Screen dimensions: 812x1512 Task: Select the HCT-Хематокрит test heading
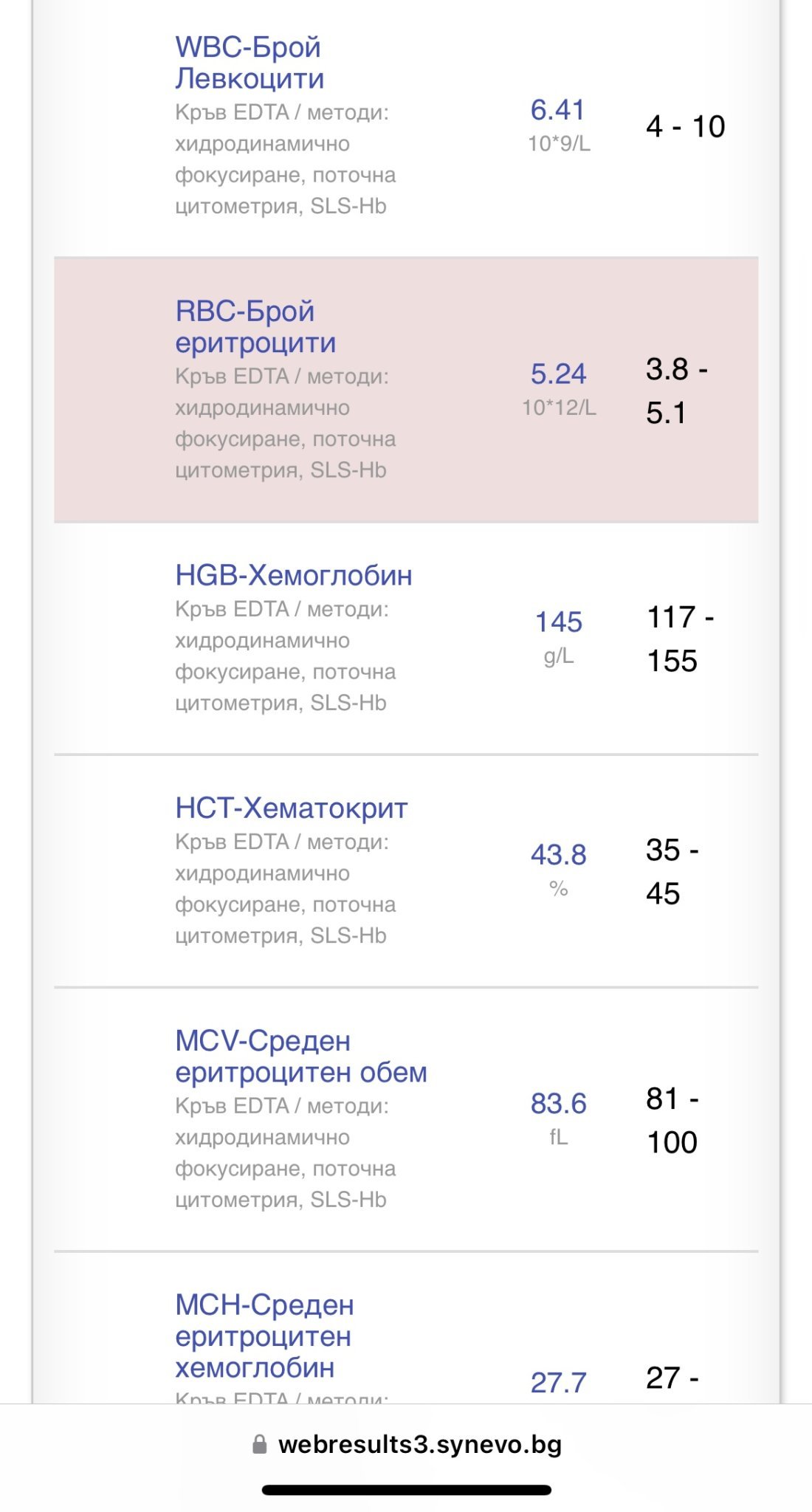291,808
